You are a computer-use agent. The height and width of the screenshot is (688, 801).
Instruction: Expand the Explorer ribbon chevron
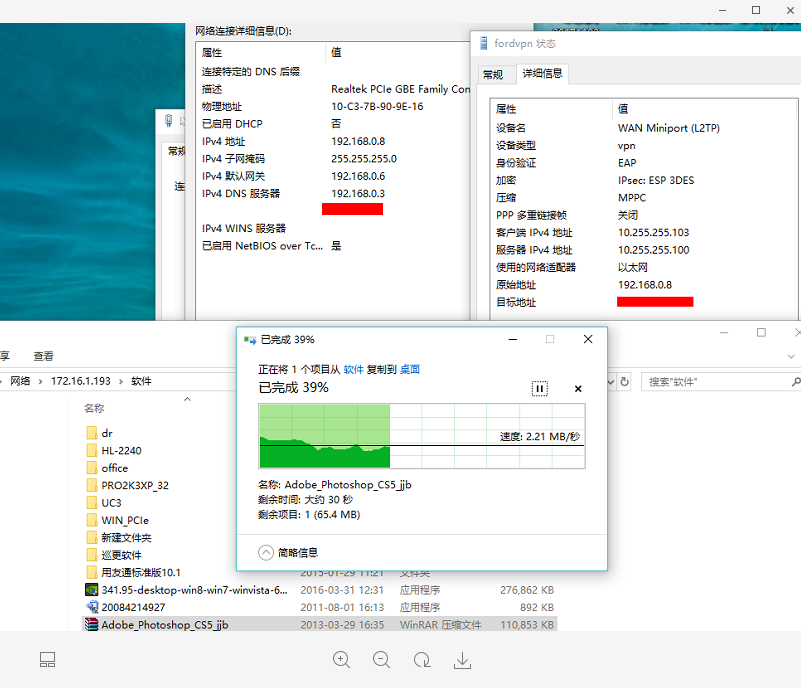pos(791,356)
